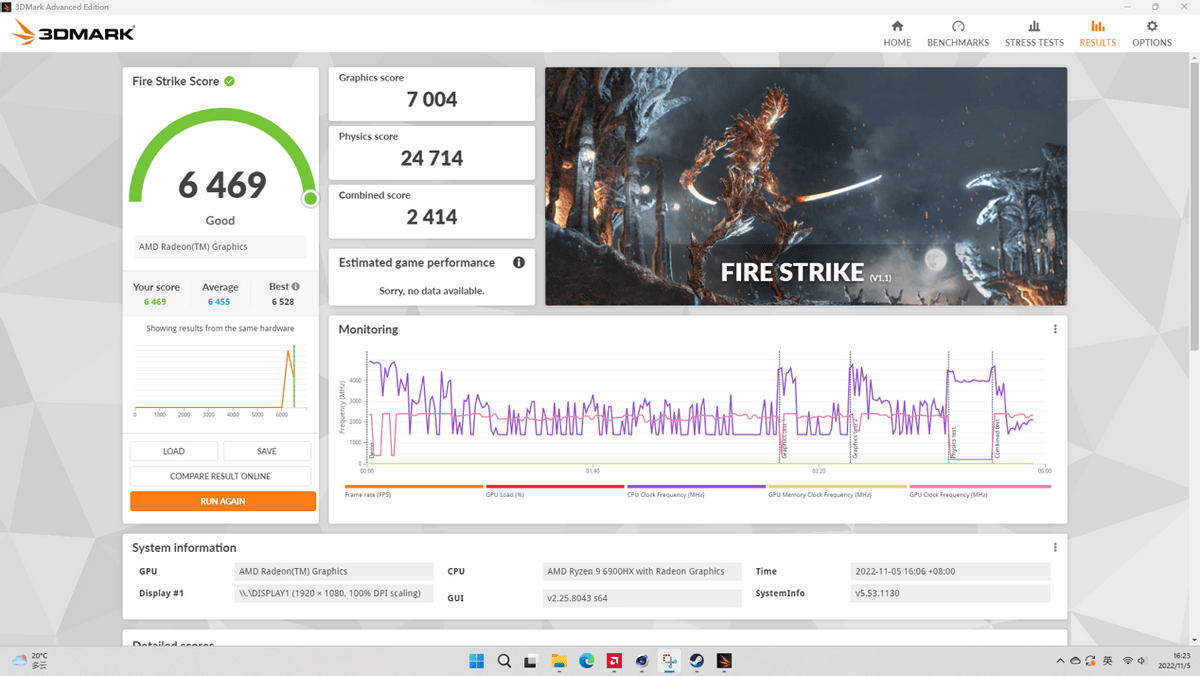Click the Combined score value 2 414
1200x676 pixels.
[432, 217]
